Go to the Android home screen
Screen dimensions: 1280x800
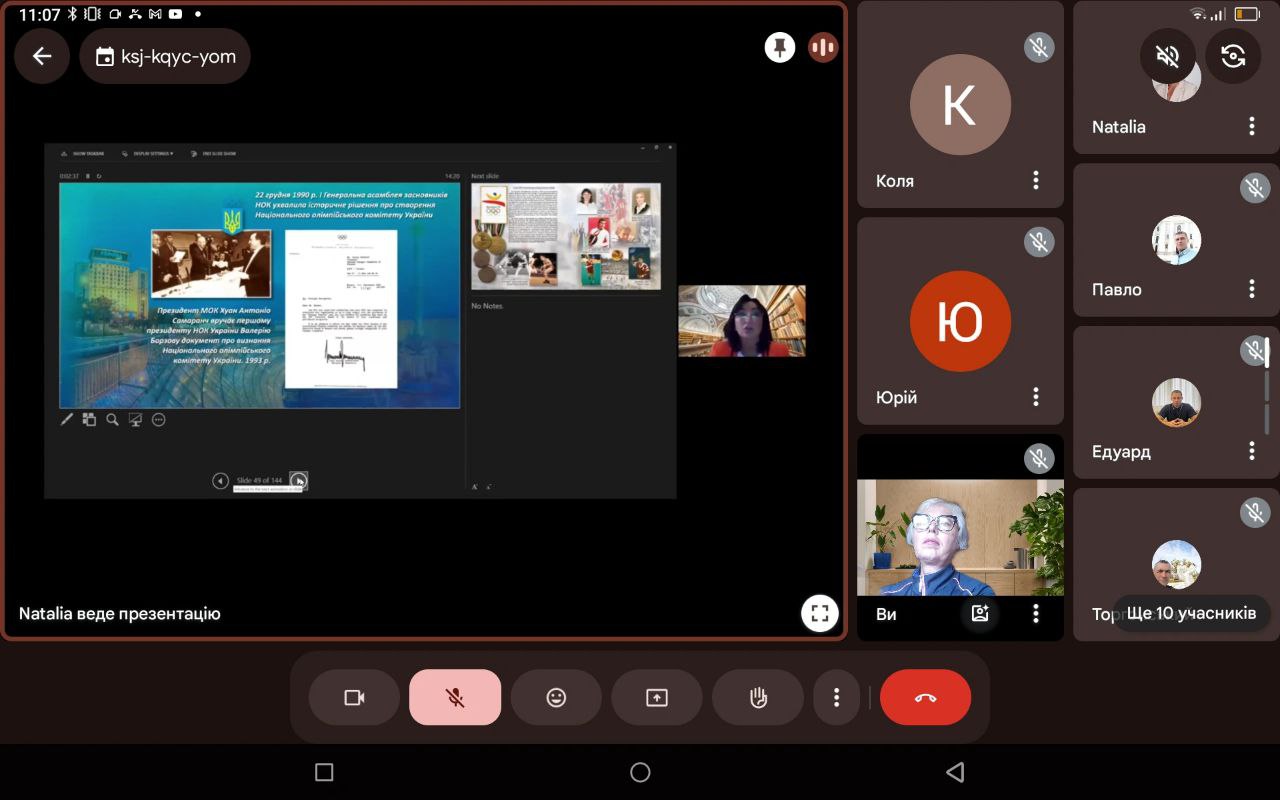[x=640, y=772]
